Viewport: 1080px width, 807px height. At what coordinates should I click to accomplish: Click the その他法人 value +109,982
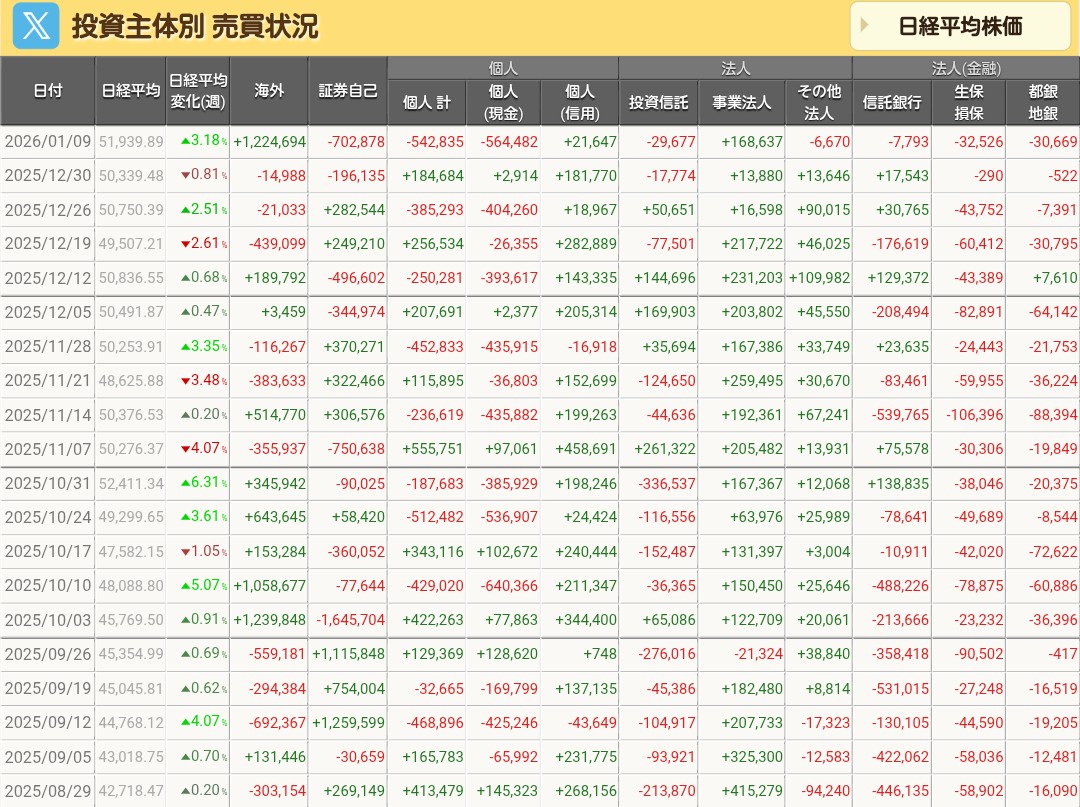click(820, 278)
